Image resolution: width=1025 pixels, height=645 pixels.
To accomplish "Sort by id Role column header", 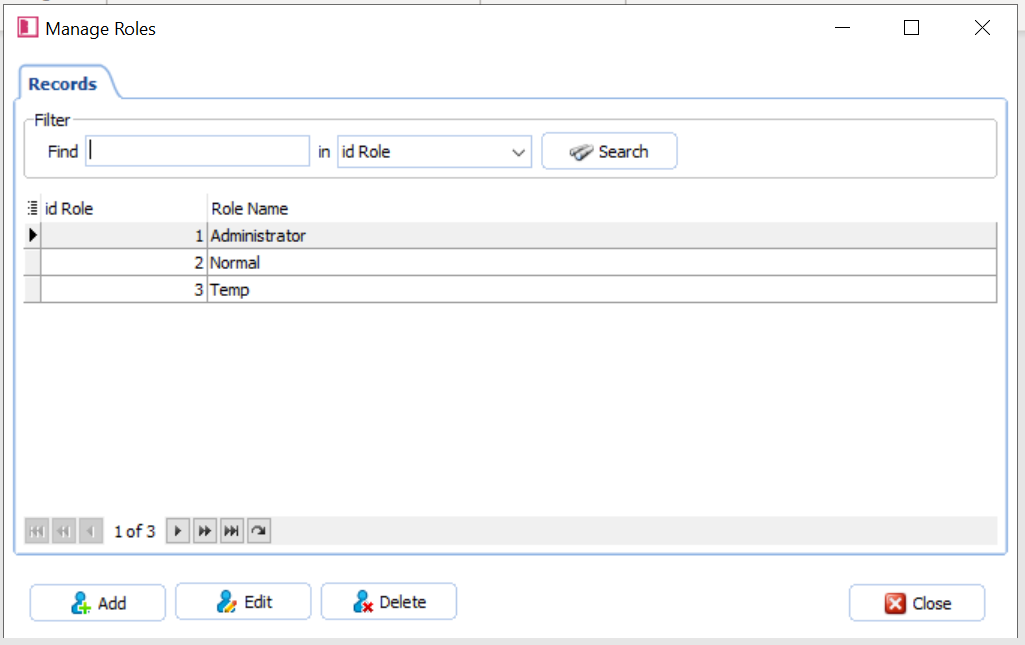I will (x=124, y=208).
